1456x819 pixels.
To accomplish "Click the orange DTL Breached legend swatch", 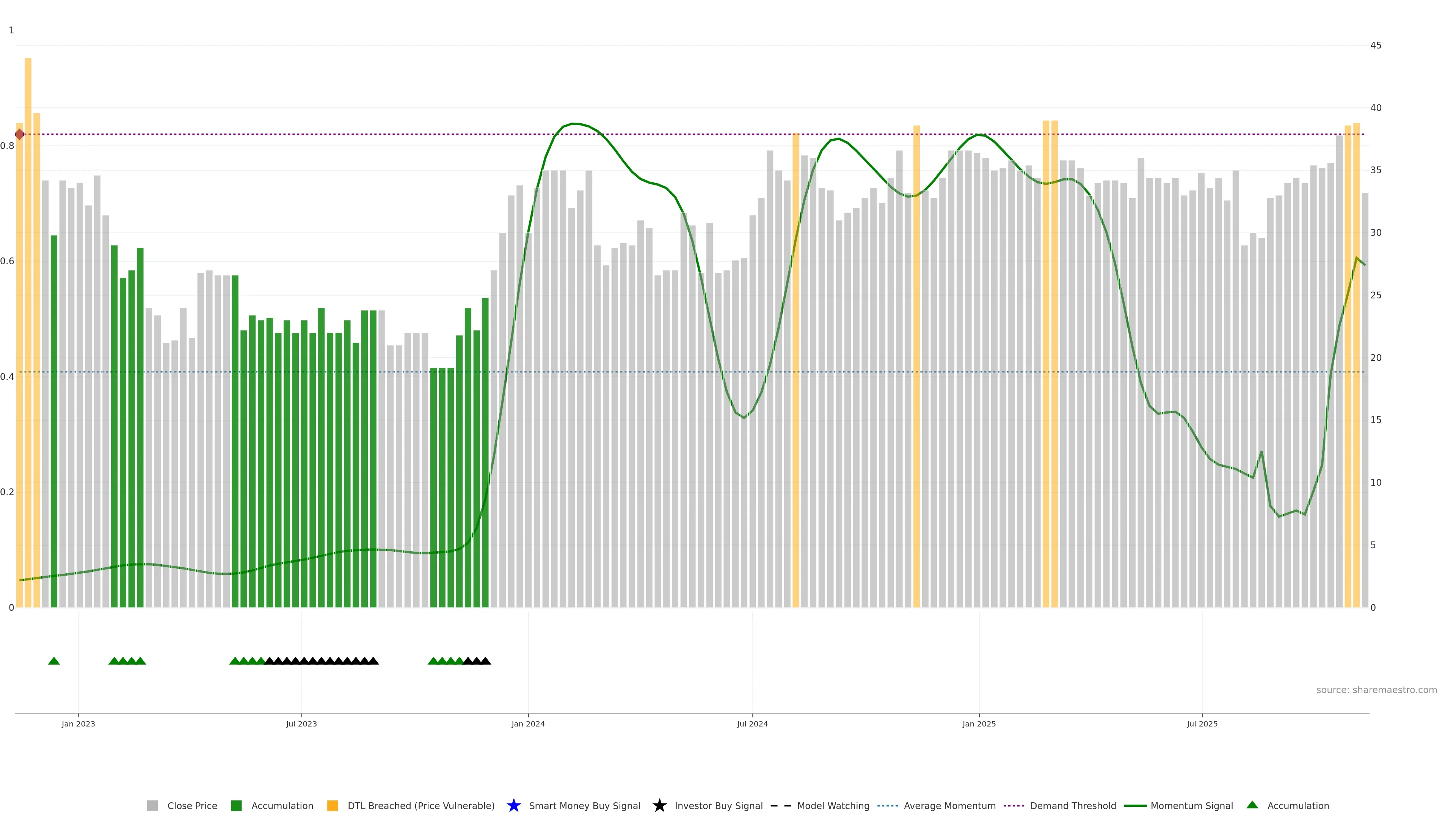I will click(333, 805).
